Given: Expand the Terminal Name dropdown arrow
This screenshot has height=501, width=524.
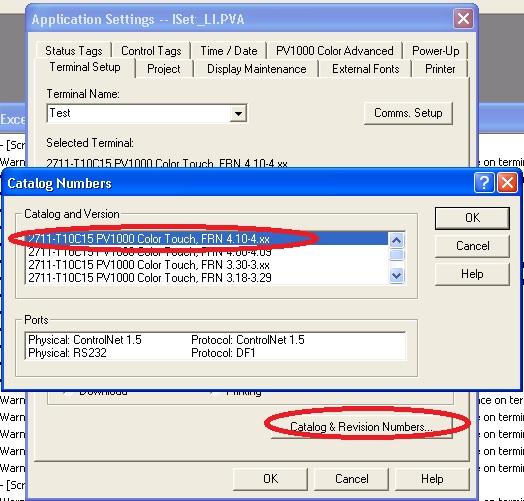Looking at the screenshot, I should click(238, 113).
